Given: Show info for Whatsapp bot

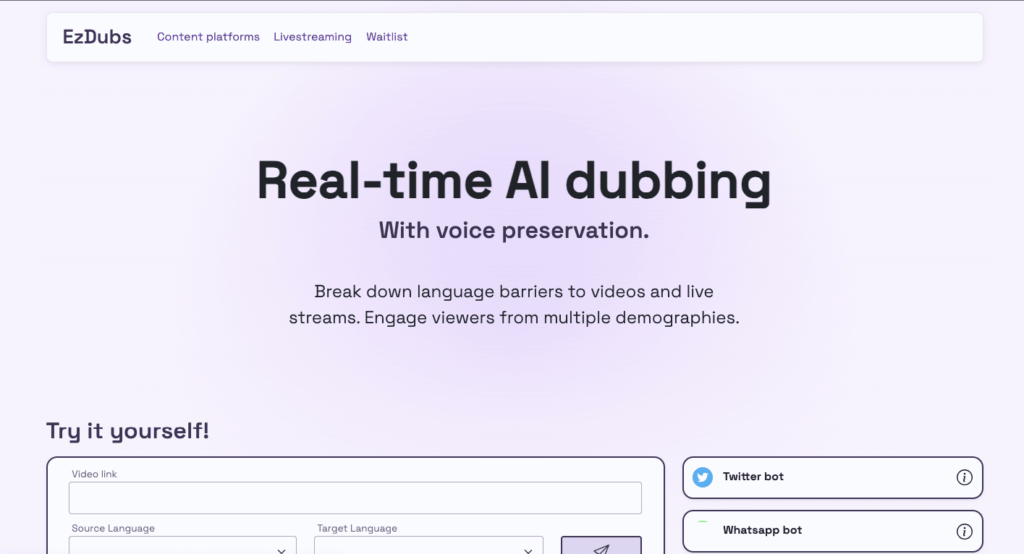Looking at the screenshot, I should 964,531.
